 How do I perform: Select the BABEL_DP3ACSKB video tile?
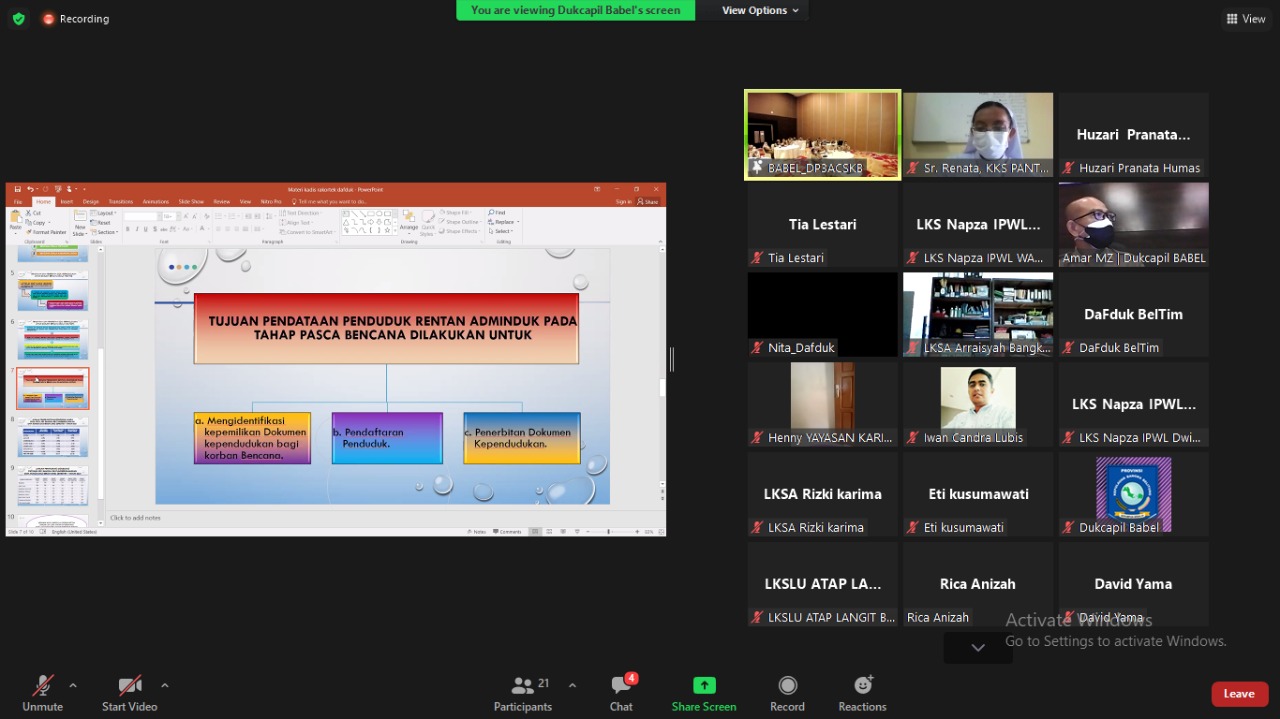coord(822,135)
